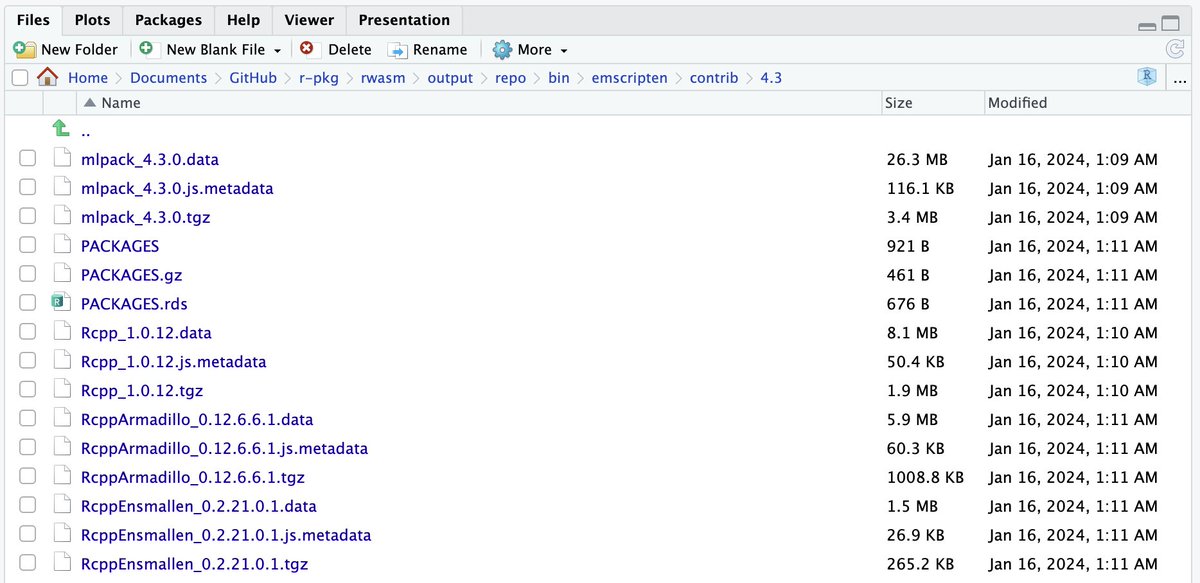
Task: Go to emscripten in the breadcrumb path
Action: 629,78
